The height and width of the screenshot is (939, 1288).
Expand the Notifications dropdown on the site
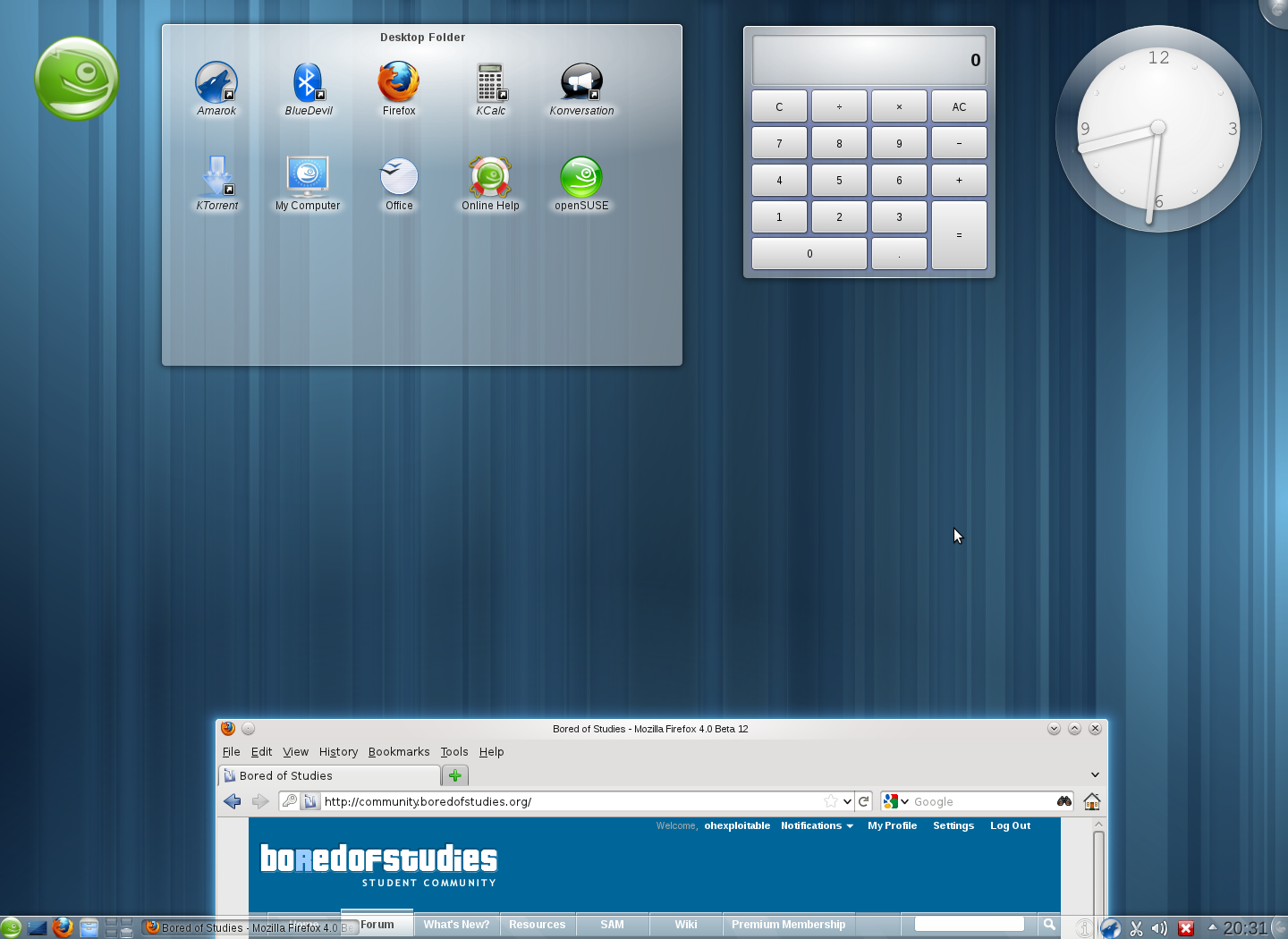click(817, 826)
